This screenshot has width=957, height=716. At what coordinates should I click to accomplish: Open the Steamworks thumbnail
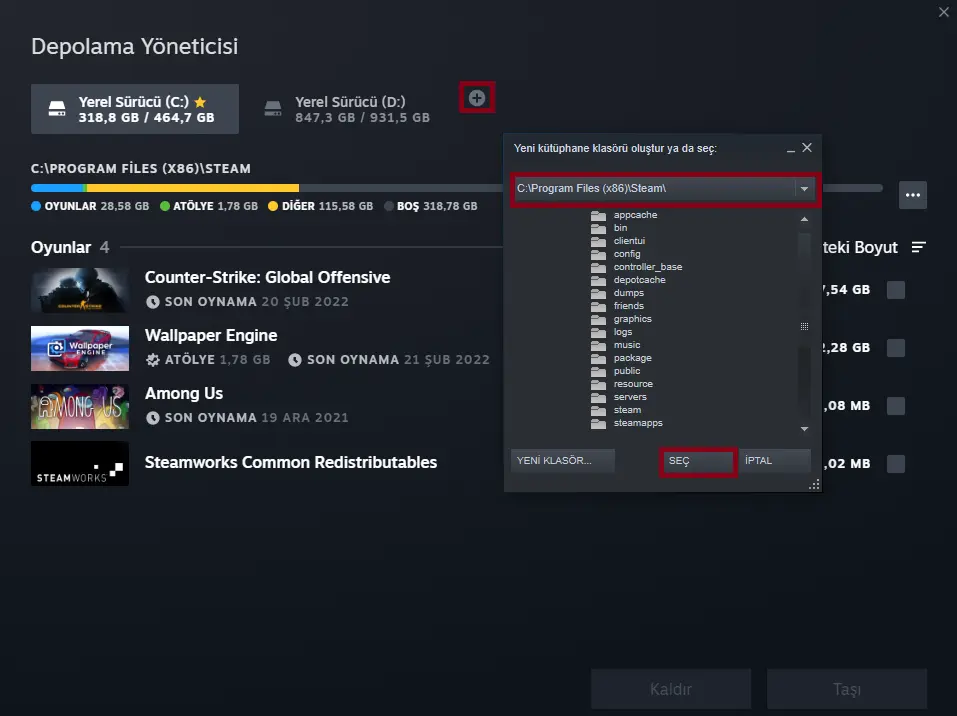80,464
